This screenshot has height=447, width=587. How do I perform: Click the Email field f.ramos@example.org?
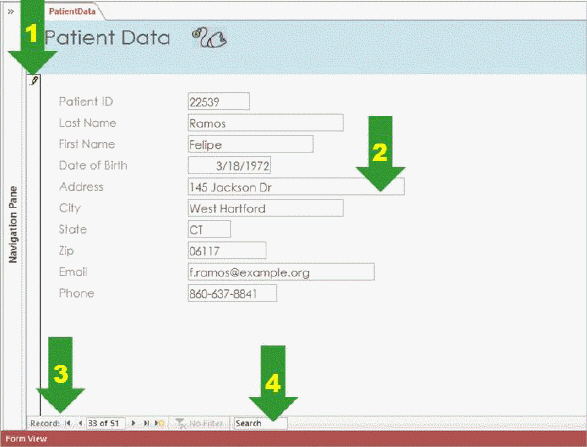pos(281,272)
